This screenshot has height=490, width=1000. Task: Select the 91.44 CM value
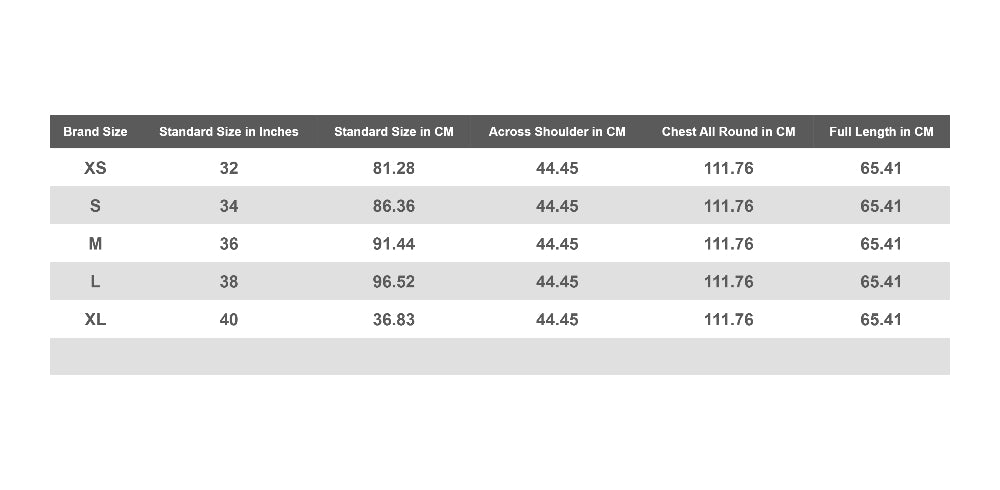tap(393, 244)
